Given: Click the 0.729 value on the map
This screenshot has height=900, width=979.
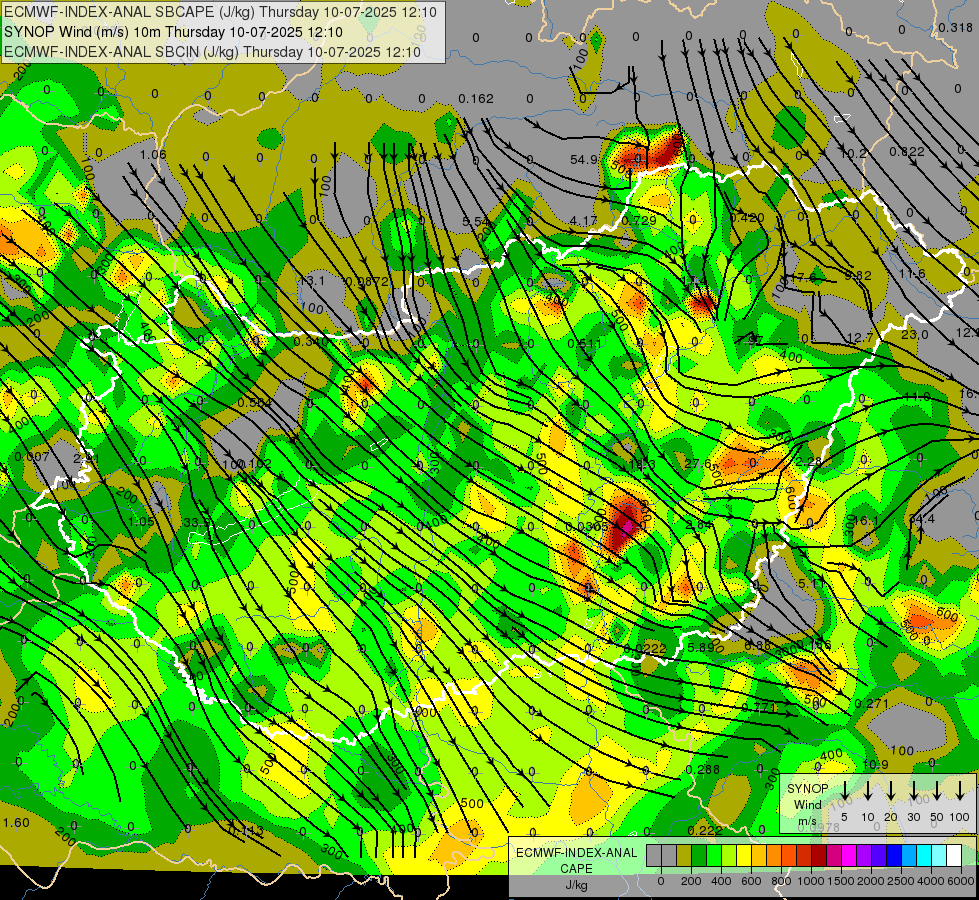Looking at the screenshot, I should (x=639, y=220).
